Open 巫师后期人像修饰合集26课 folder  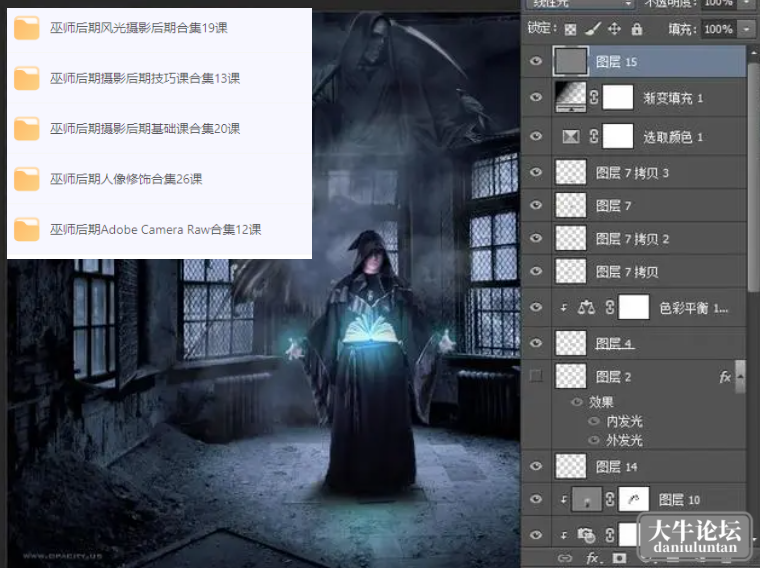(126, 179)
